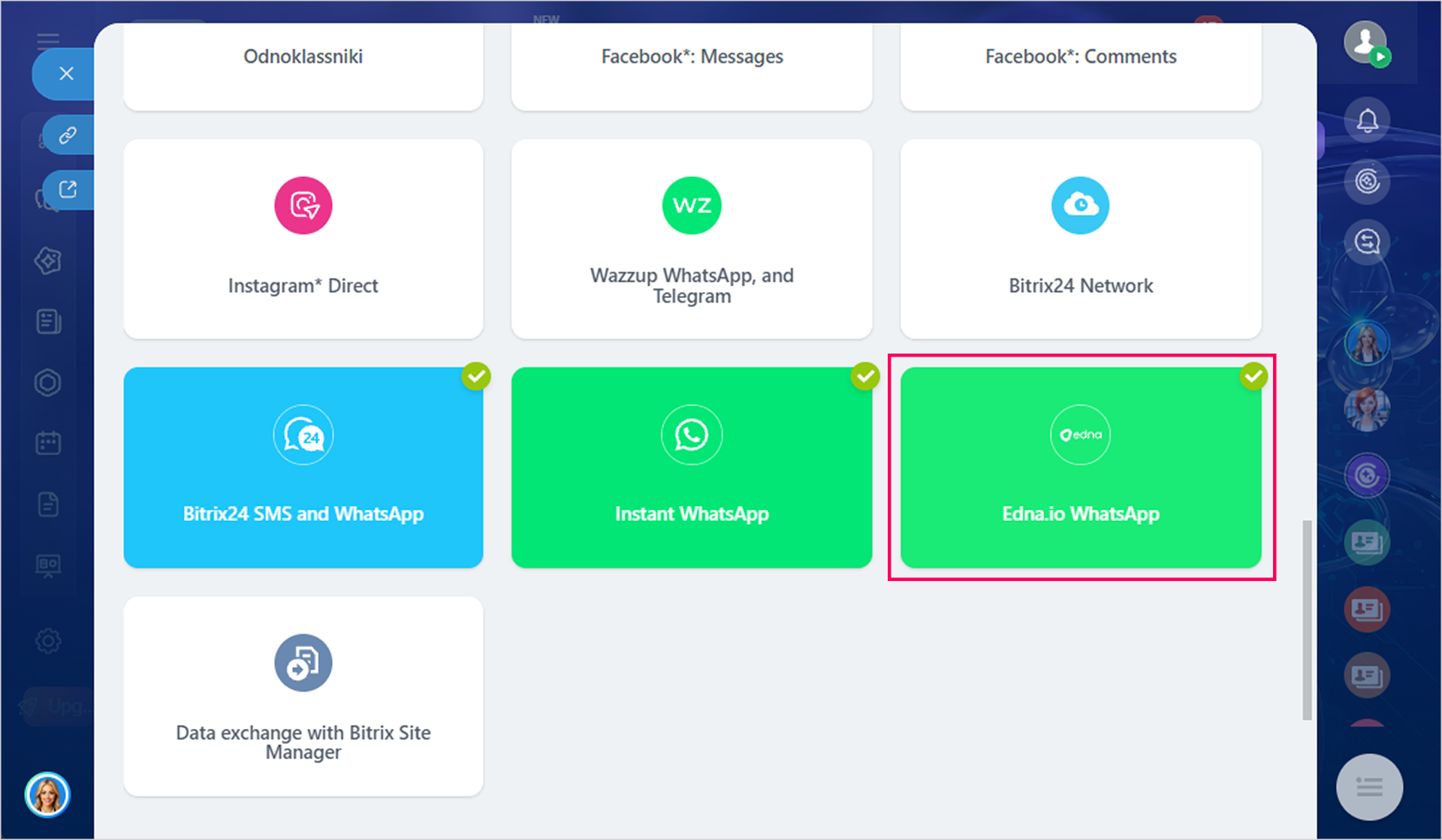
Task: Select the Data exchange with Bitrix Site Manager icon
Action: click(x=303, y=663)
